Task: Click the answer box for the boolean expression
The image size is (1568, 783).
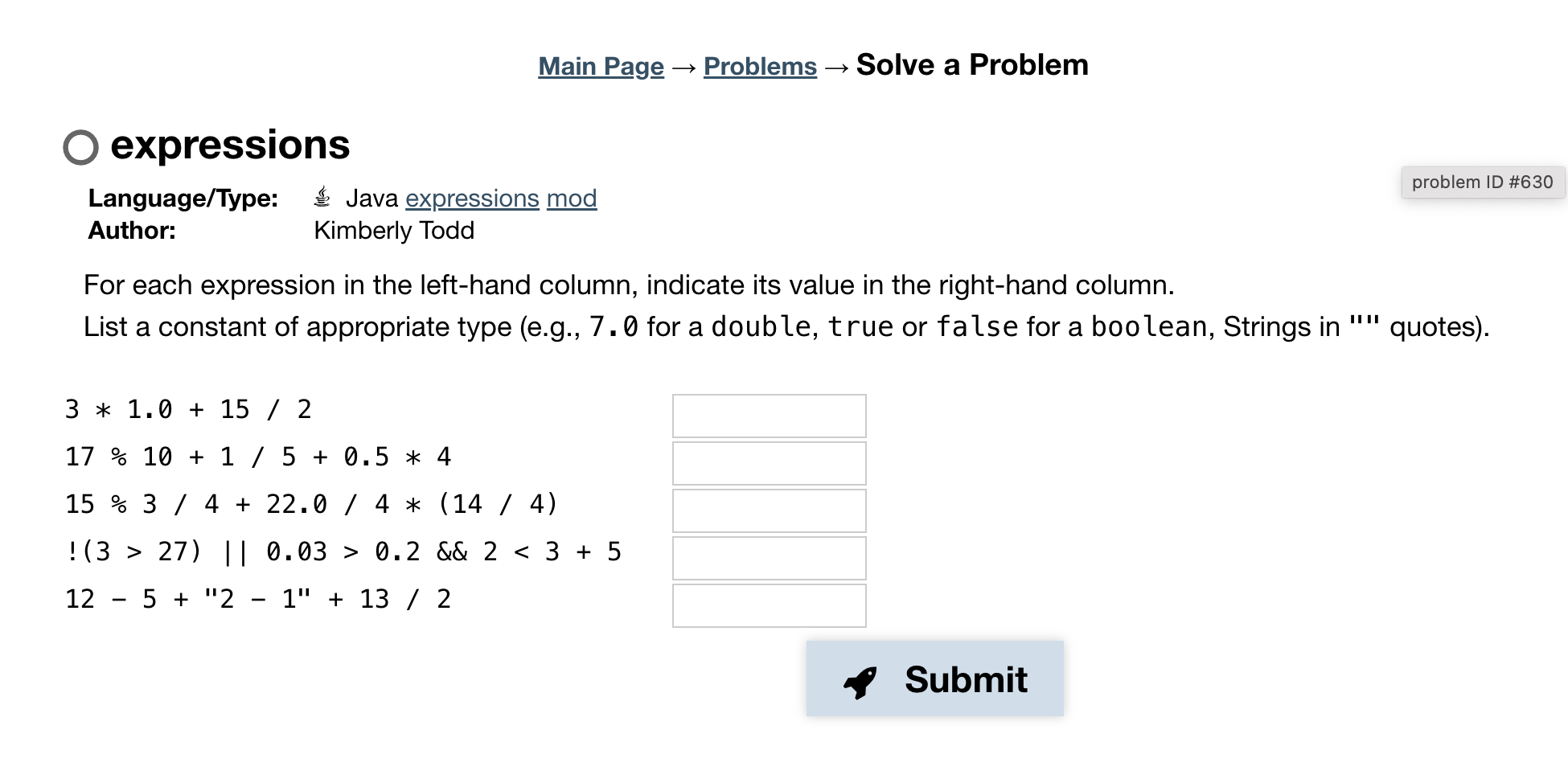Action: point(768,558)
